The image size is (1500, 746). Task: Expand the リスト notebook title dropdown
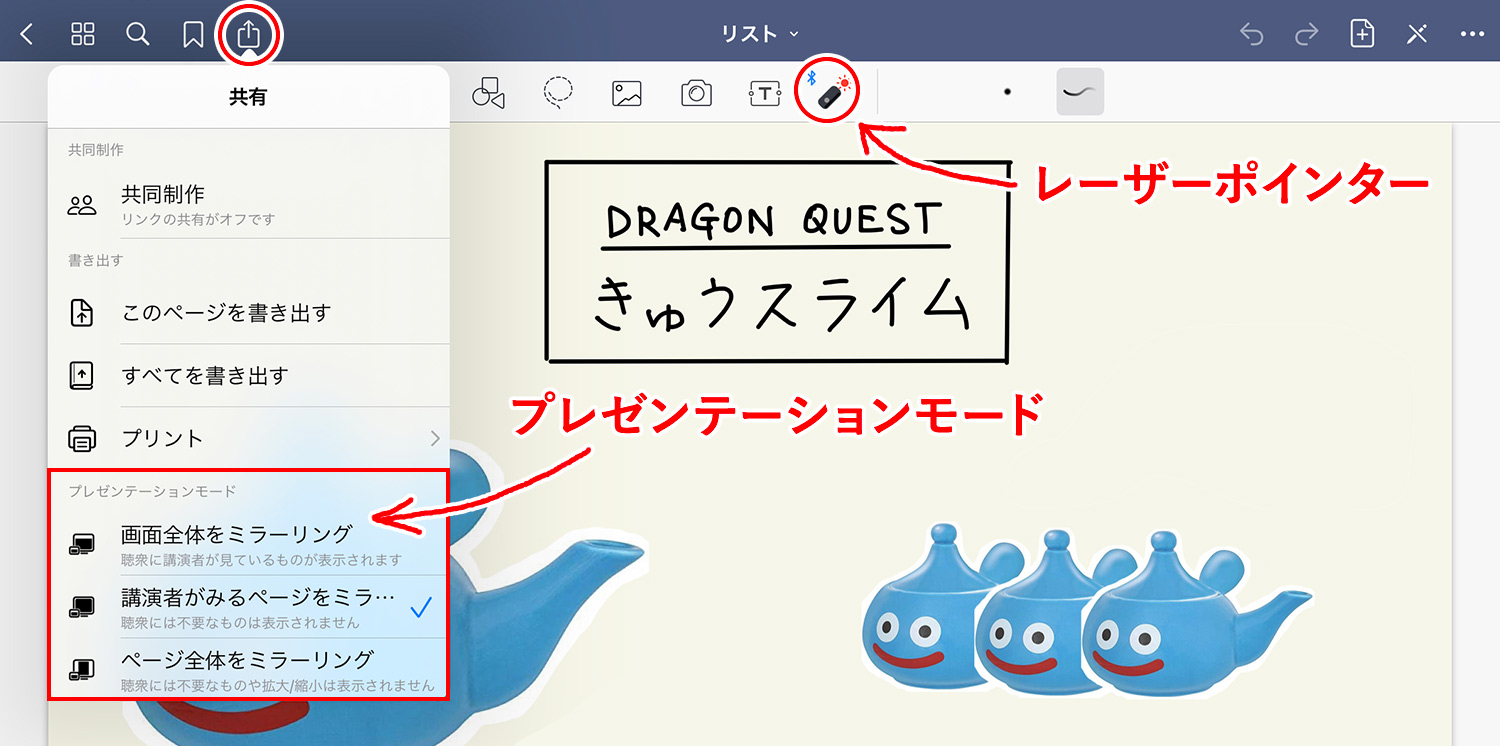pyautogui.click(x=760, y=34)
